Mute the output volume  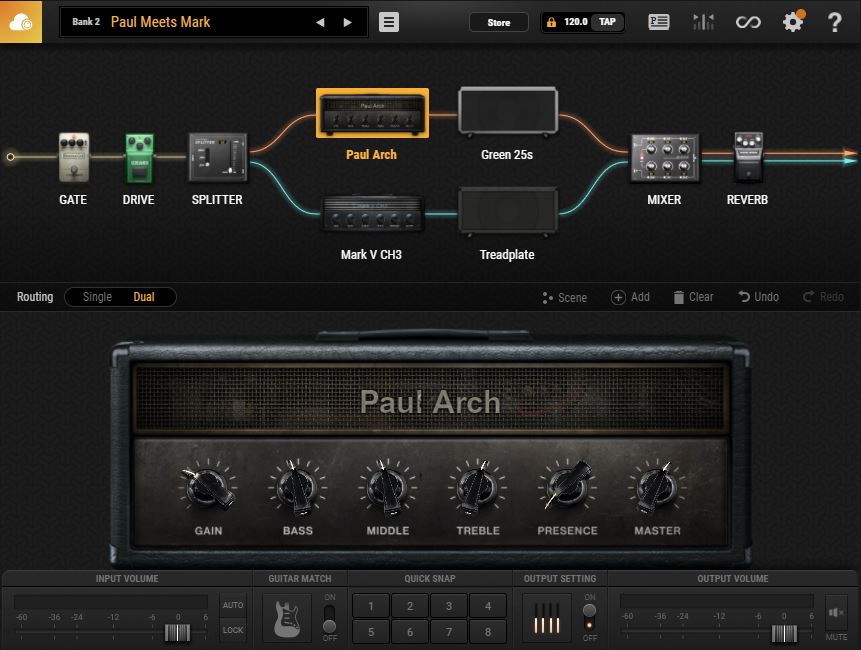tap(837, 613)
